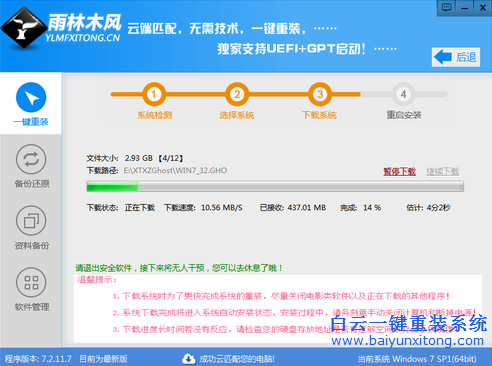
Task: Click the 重启安装 step label
Action: click(404, 115)
